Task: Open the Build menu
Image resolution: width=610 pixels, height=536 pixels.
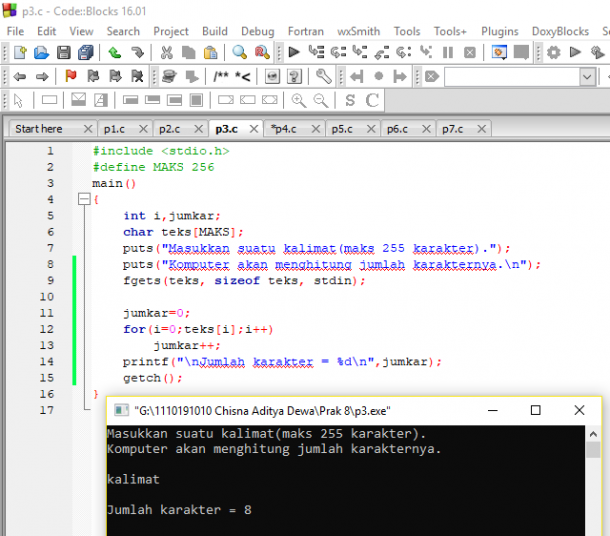Action: pos(214,31)
